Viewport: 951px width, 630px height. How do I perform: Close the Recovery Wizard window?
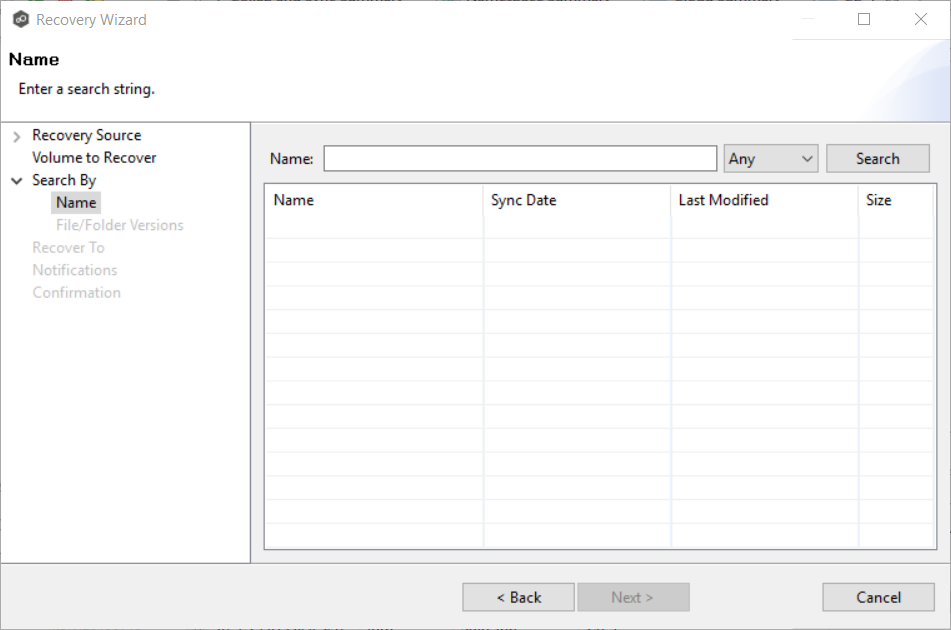[920, 19]
